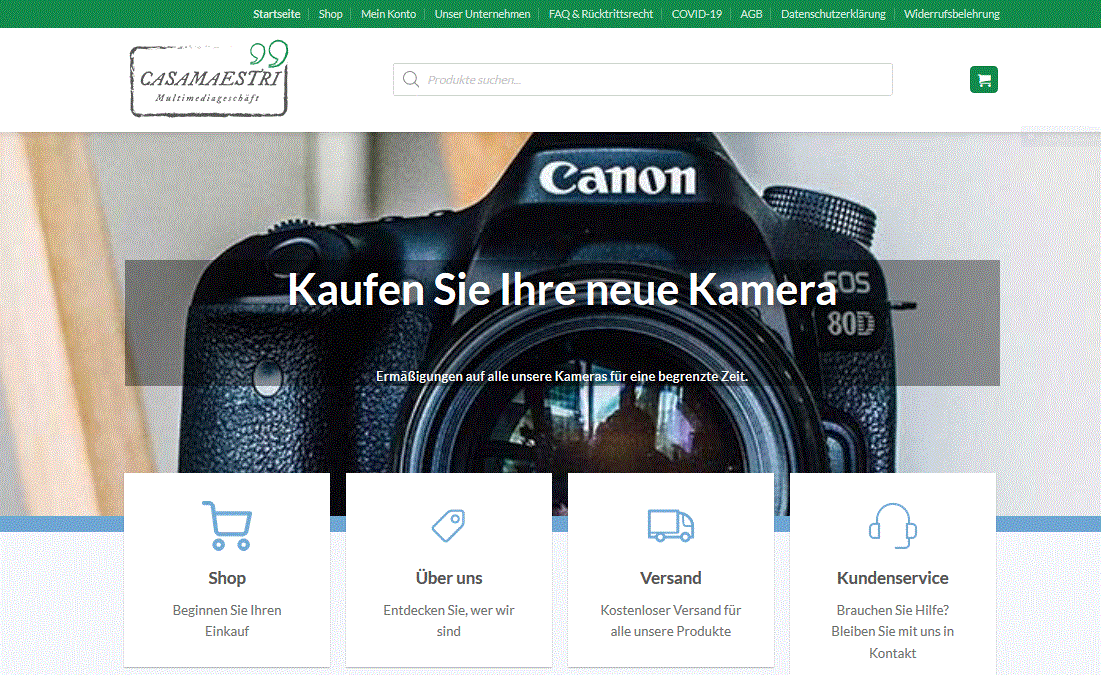Click the price tag icon above Über uns
1101x675 pixels.
click(x=449, y=525)
